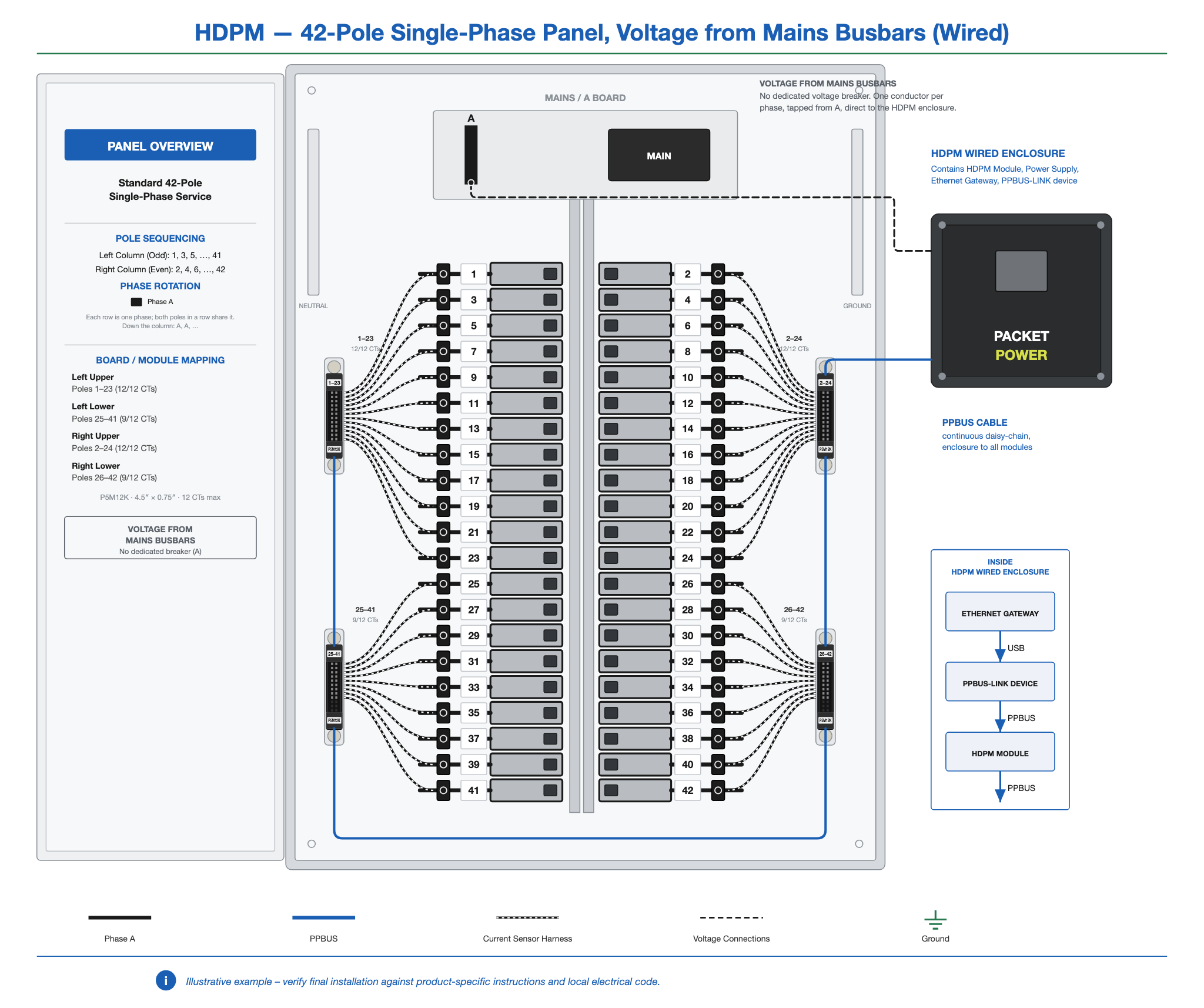Viewport: 1204px width, 1008px height.
Task: Click the PPBUS arrow below the HDPM MODULE block
Action: click(1000, 787)
